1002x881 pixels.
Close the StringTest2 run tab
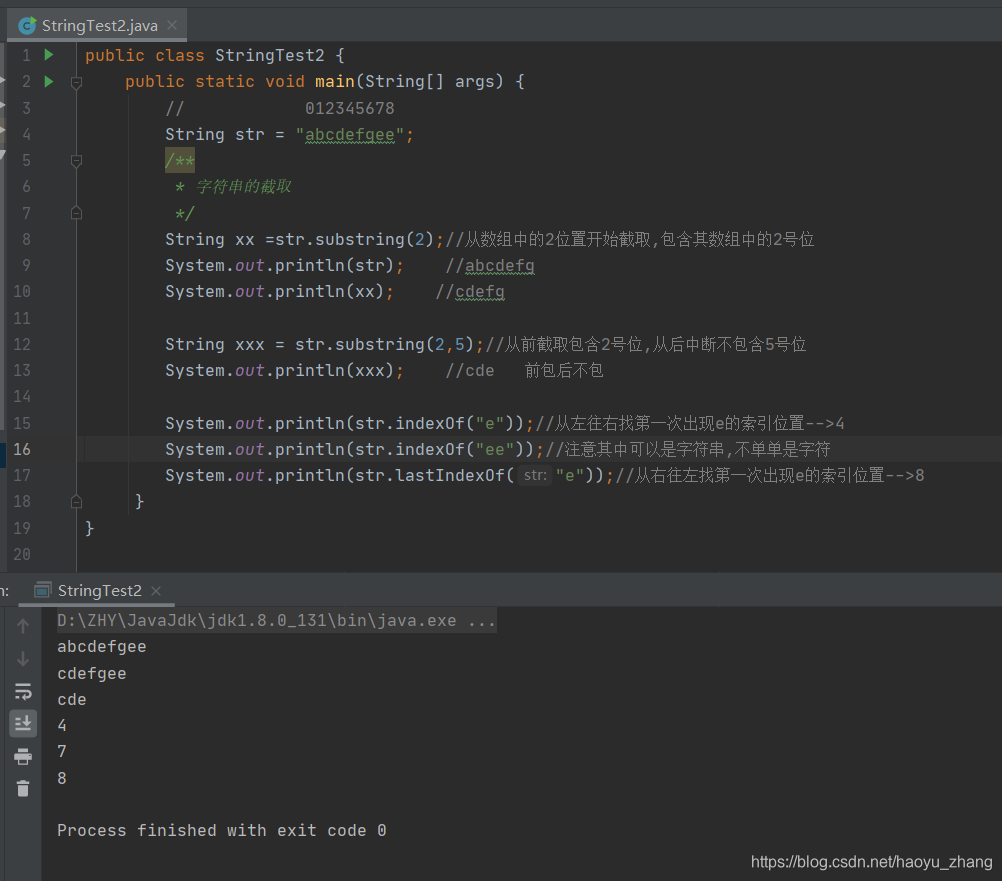[156, 591]
